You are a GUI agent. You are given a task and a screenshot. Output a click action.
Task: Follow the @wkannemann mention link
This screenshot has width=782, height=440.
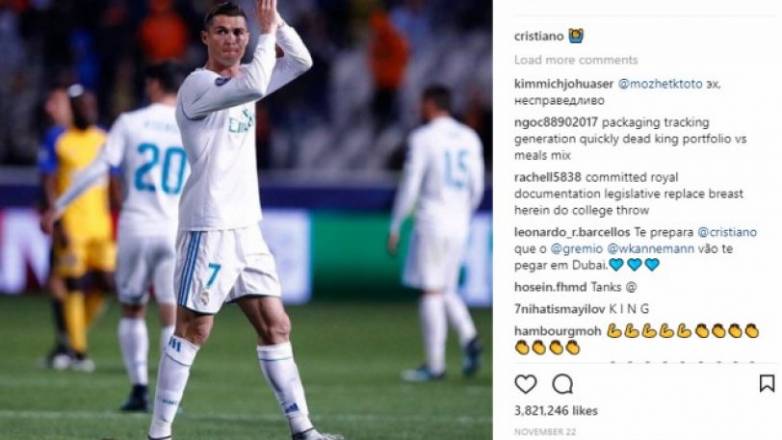coord(650,248)
